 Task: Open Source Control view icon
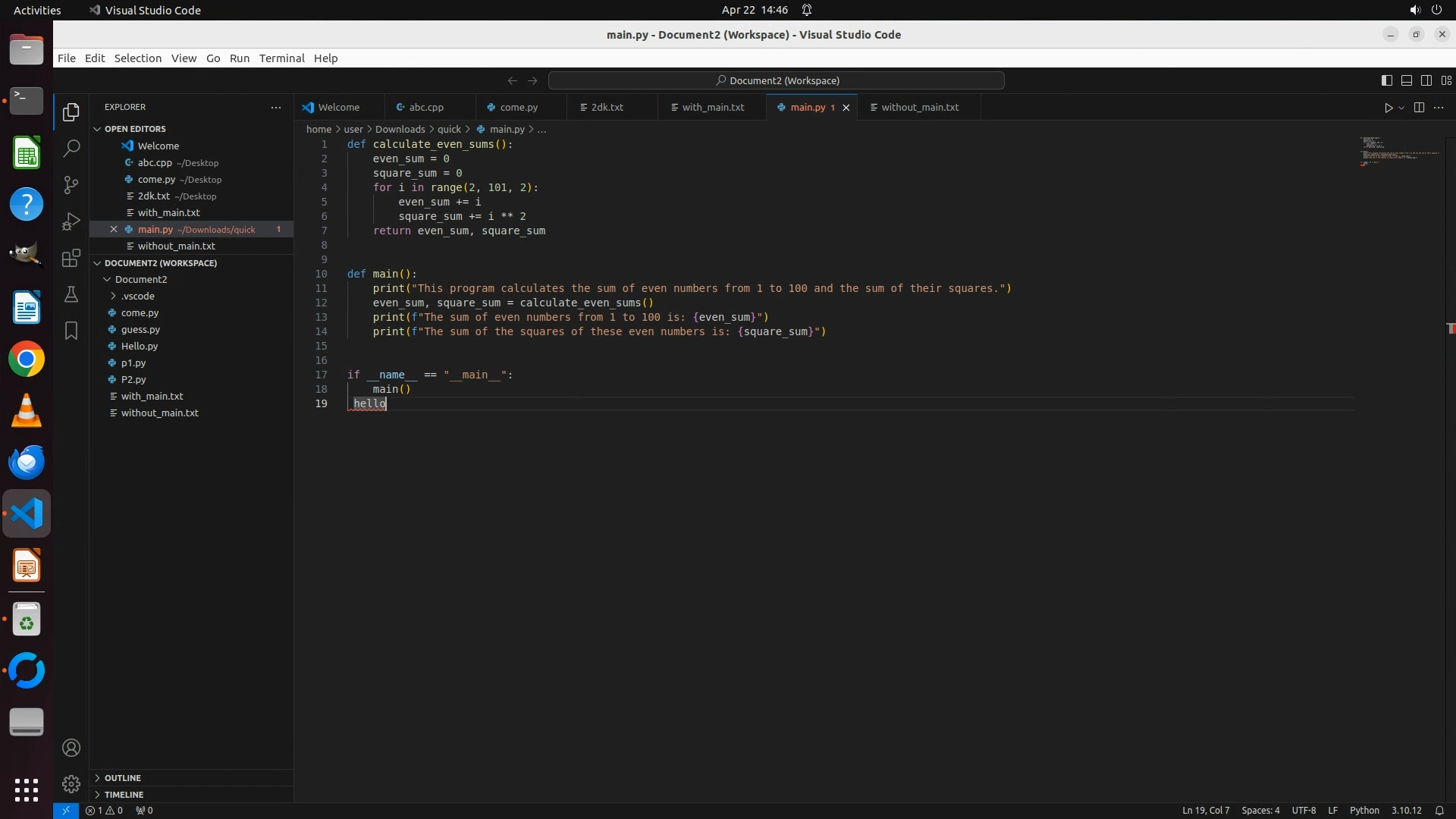[x=71, y=185]
